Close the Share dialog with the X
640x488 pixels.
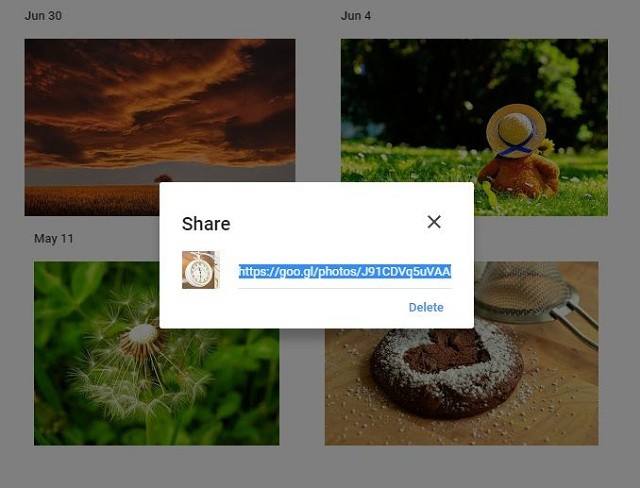point(434,222)
